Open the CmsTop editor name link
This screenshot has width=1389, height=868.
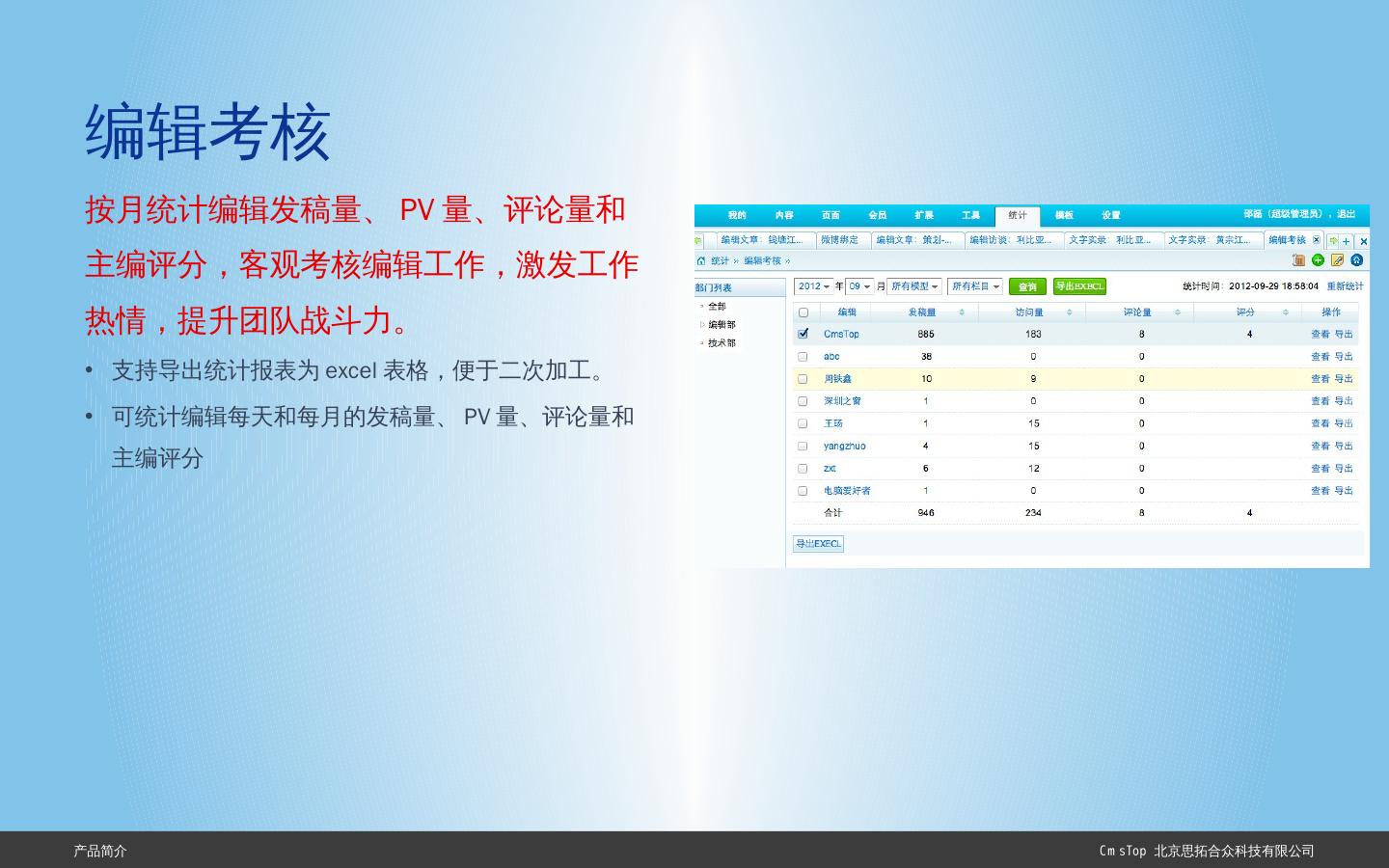841,334
